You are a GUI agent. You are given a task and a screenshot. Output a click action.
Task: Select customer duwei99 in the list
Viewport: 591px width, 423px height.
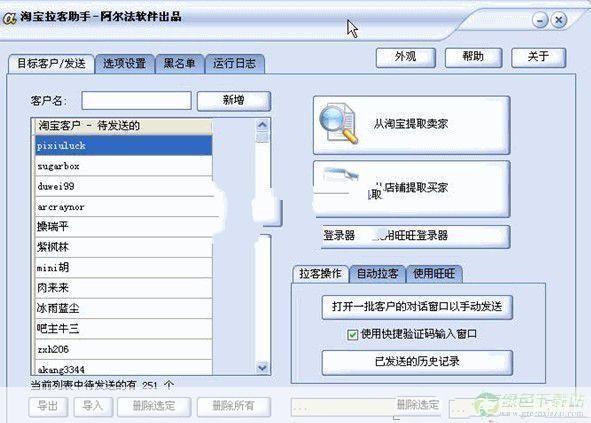point(124,186)
